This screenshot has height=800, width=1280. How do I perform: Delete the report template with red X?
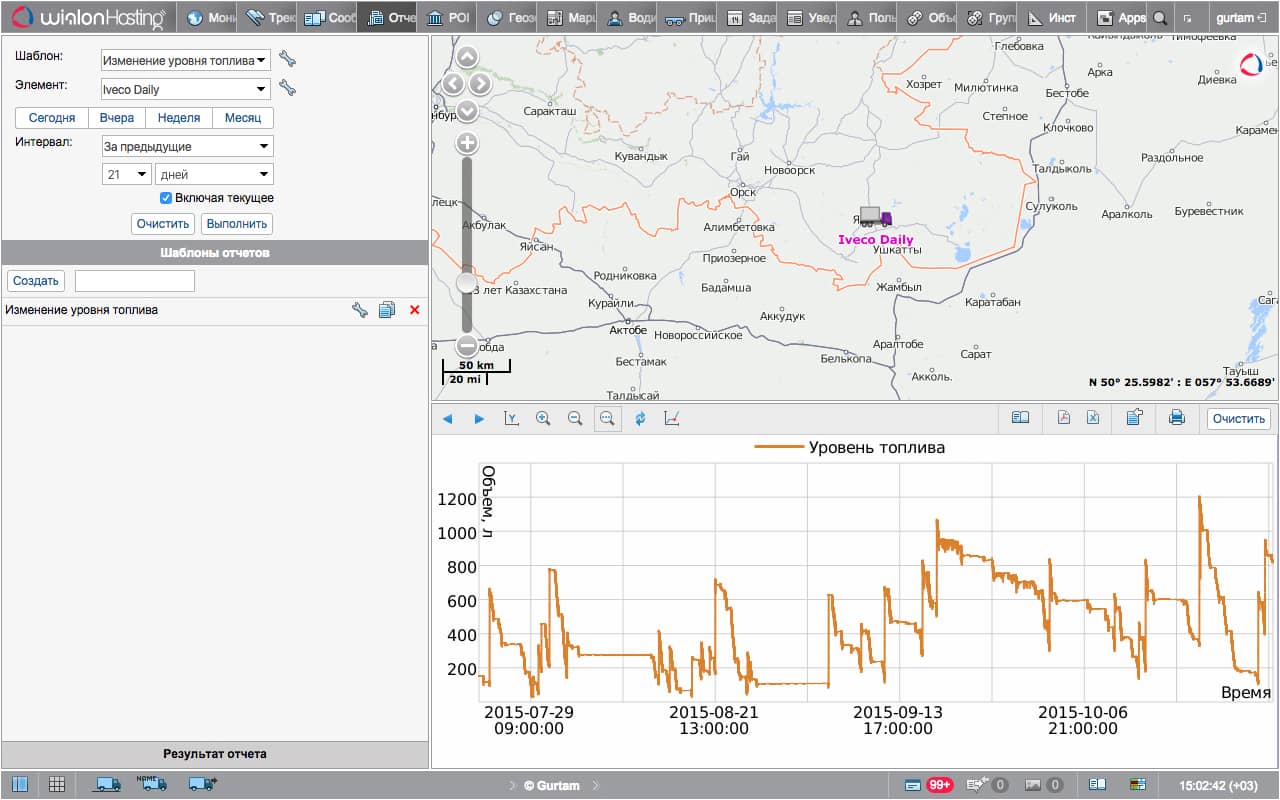point(414,310)
